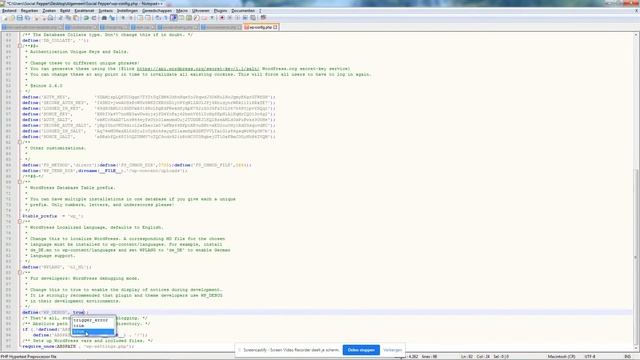Select middle autocomplete suggestion in list
The height and width of the screenshot is (360, 640).
tap(93, 326)
